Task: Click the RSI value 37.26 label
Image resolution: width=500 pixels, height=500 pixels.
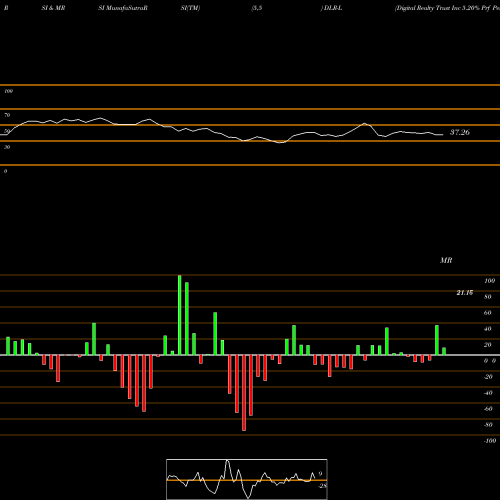Action: pos(460,132)
